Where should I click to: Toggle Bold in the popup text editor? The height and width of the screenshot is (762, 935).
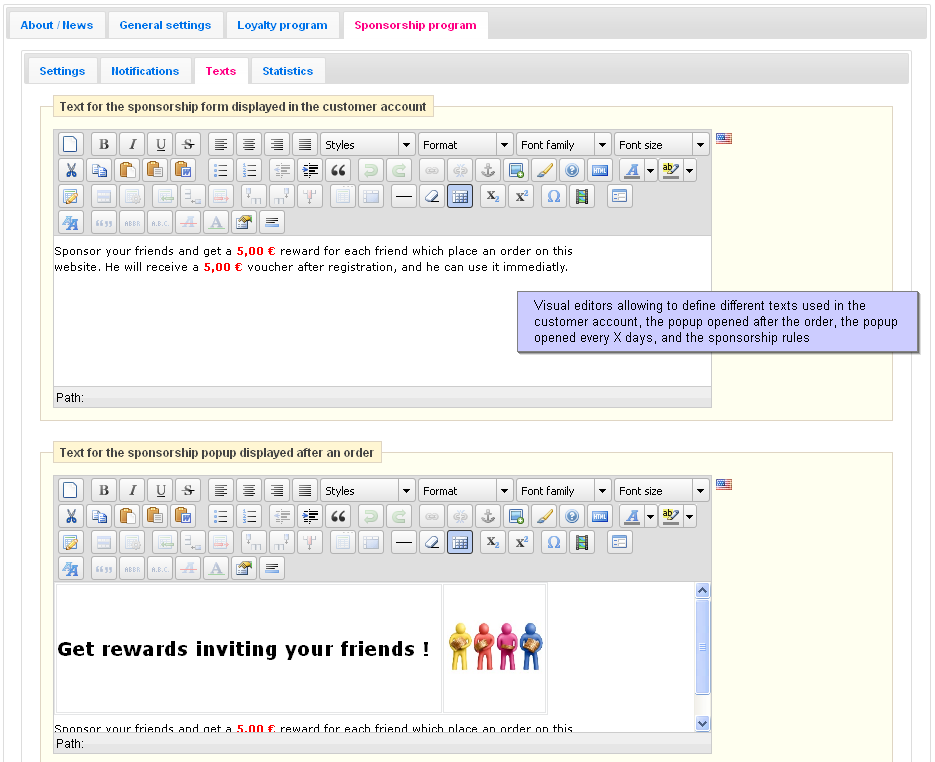(x=104, y=490)
